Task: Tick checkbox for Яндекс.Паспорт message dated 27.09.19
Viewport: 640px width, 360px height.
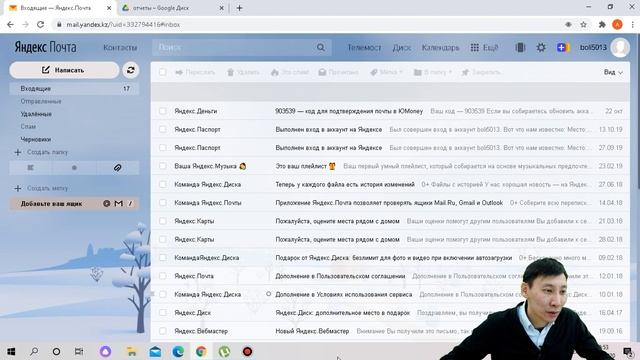Action: (x=162, y=148)
